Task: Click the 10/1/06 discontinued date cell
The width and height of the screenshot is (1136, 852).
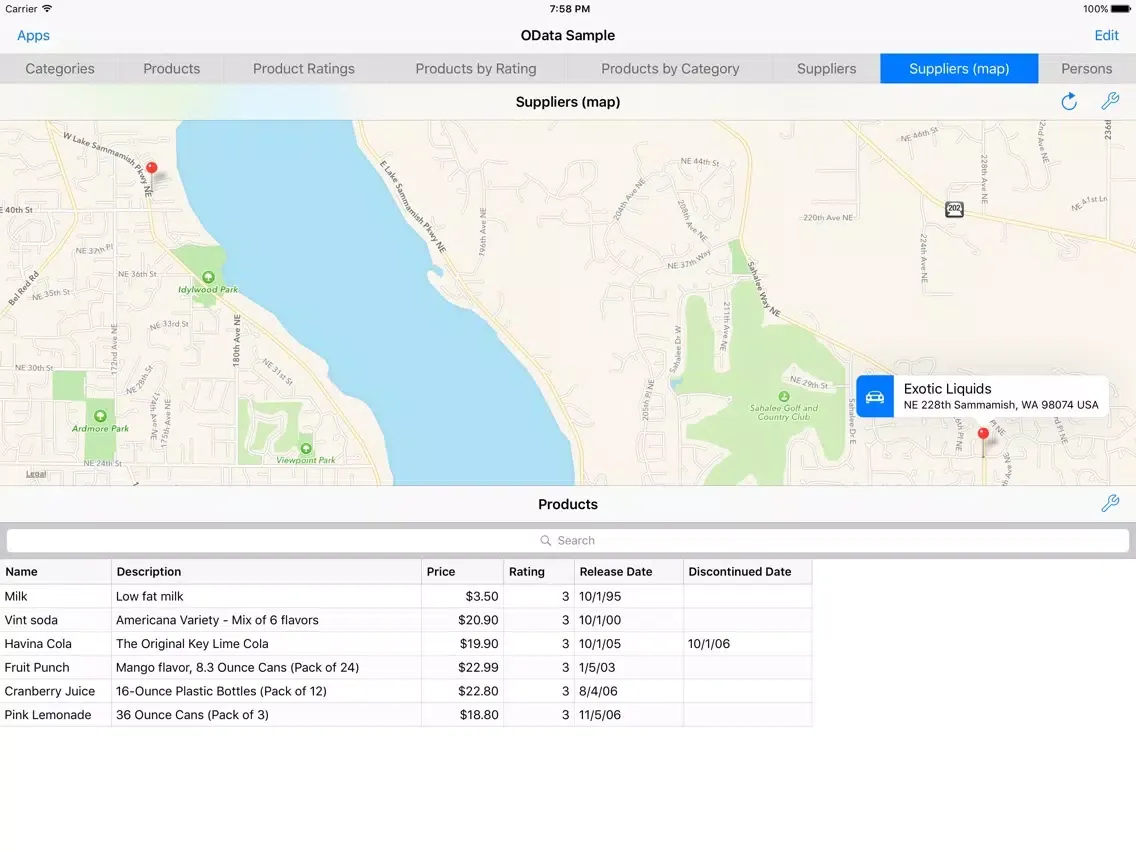Action: click(x=748, y=644)
